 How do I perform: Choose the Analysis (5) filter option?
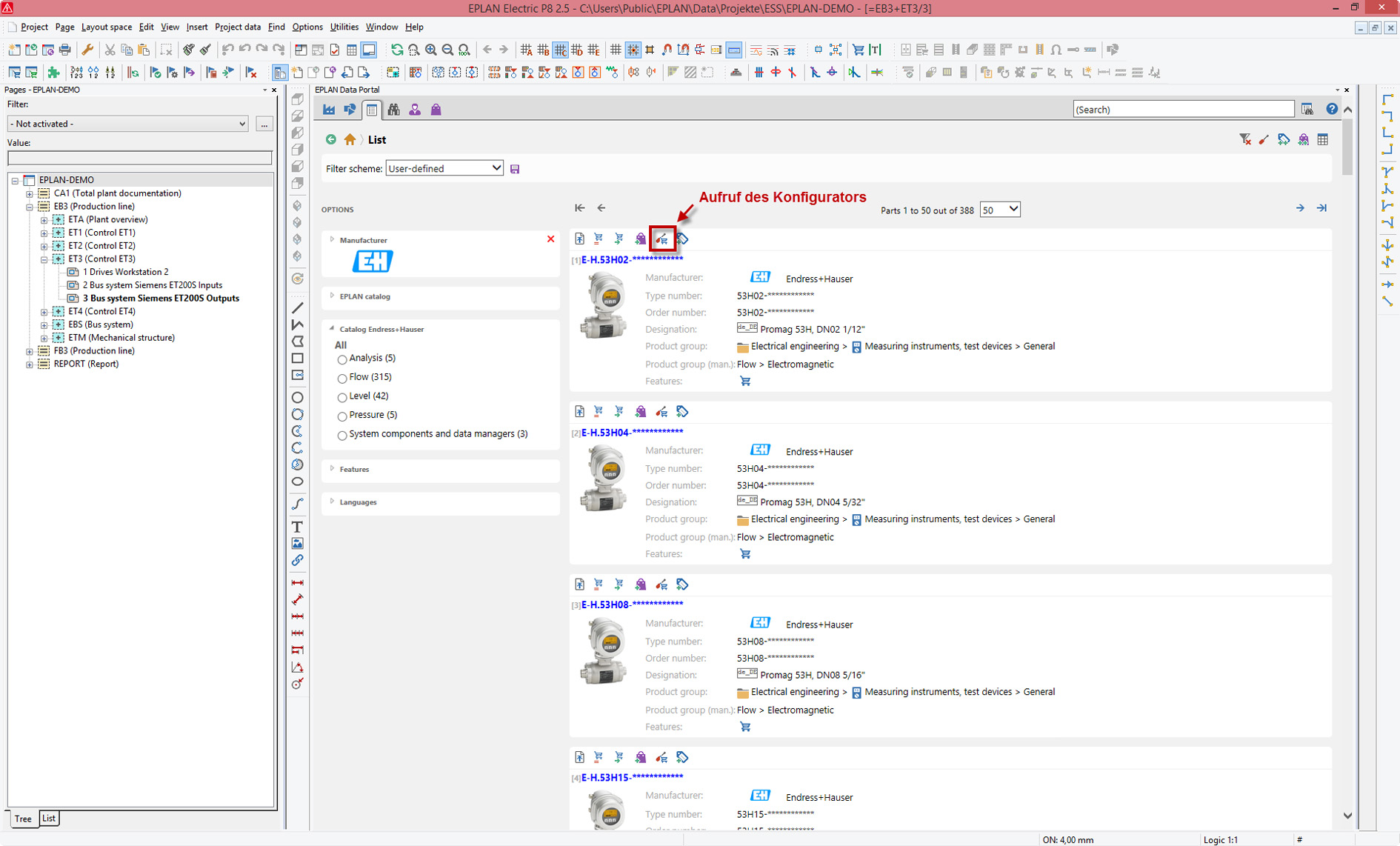point(342,358)
